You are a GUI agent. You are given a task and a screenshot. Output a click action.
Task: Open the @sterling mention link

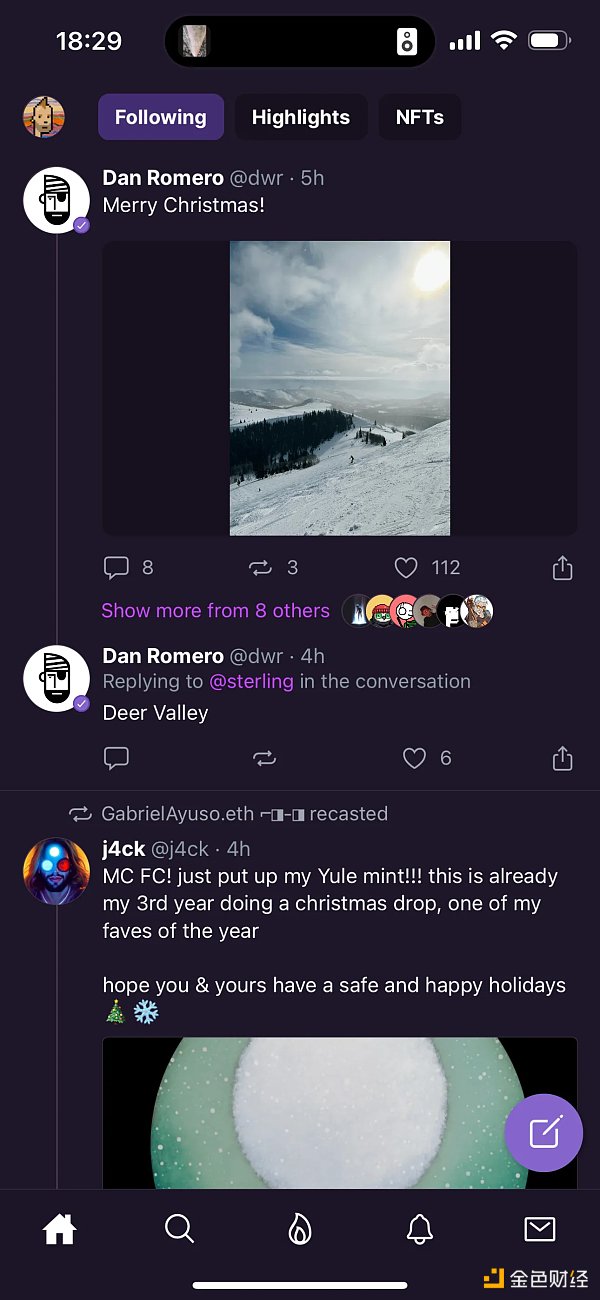tap(251, 682)
